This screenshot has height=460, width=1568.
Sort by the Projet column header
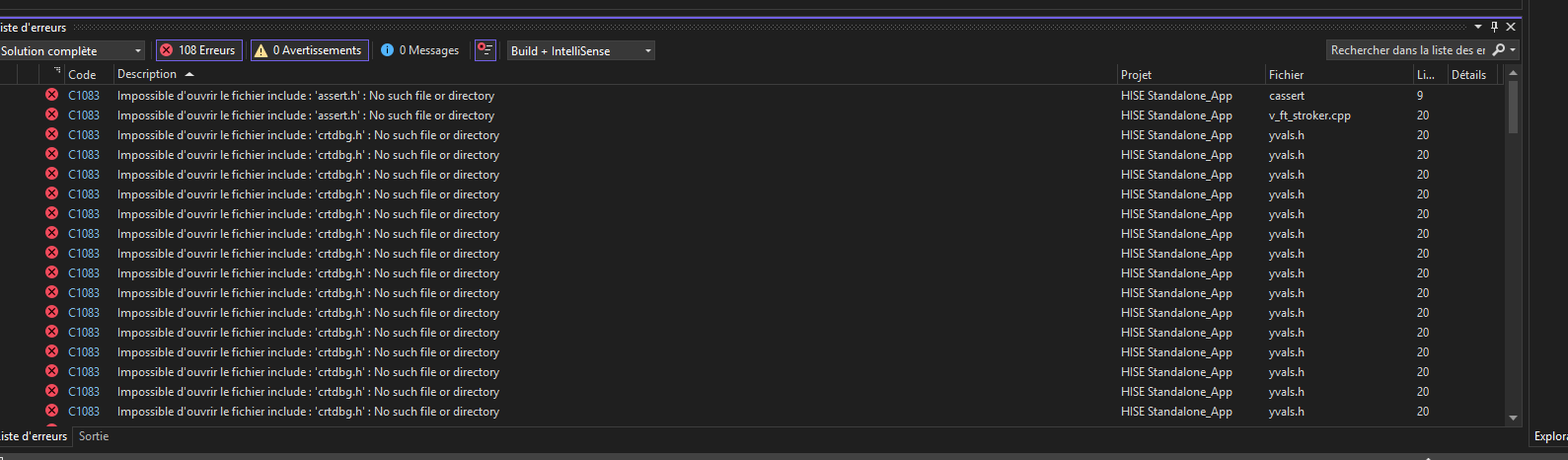pos(1137,74)
